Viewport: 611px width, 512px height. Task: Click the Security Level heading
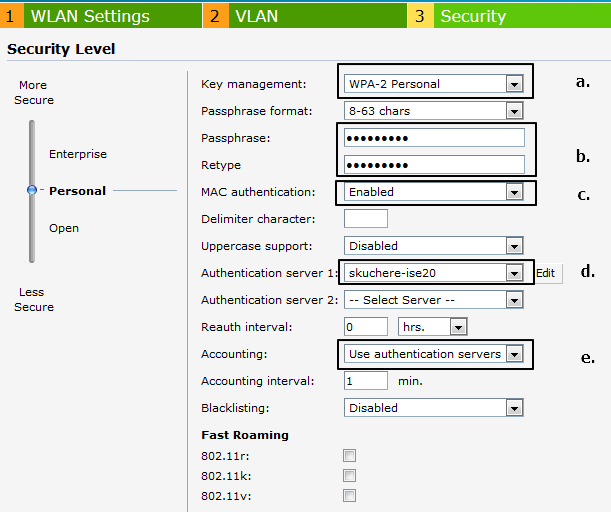[x=61, y=49]
